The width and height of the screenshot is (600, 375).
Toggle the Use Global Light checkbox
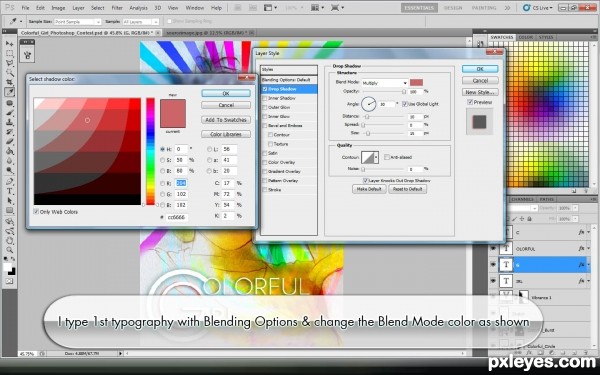click(x=405, y=104)
